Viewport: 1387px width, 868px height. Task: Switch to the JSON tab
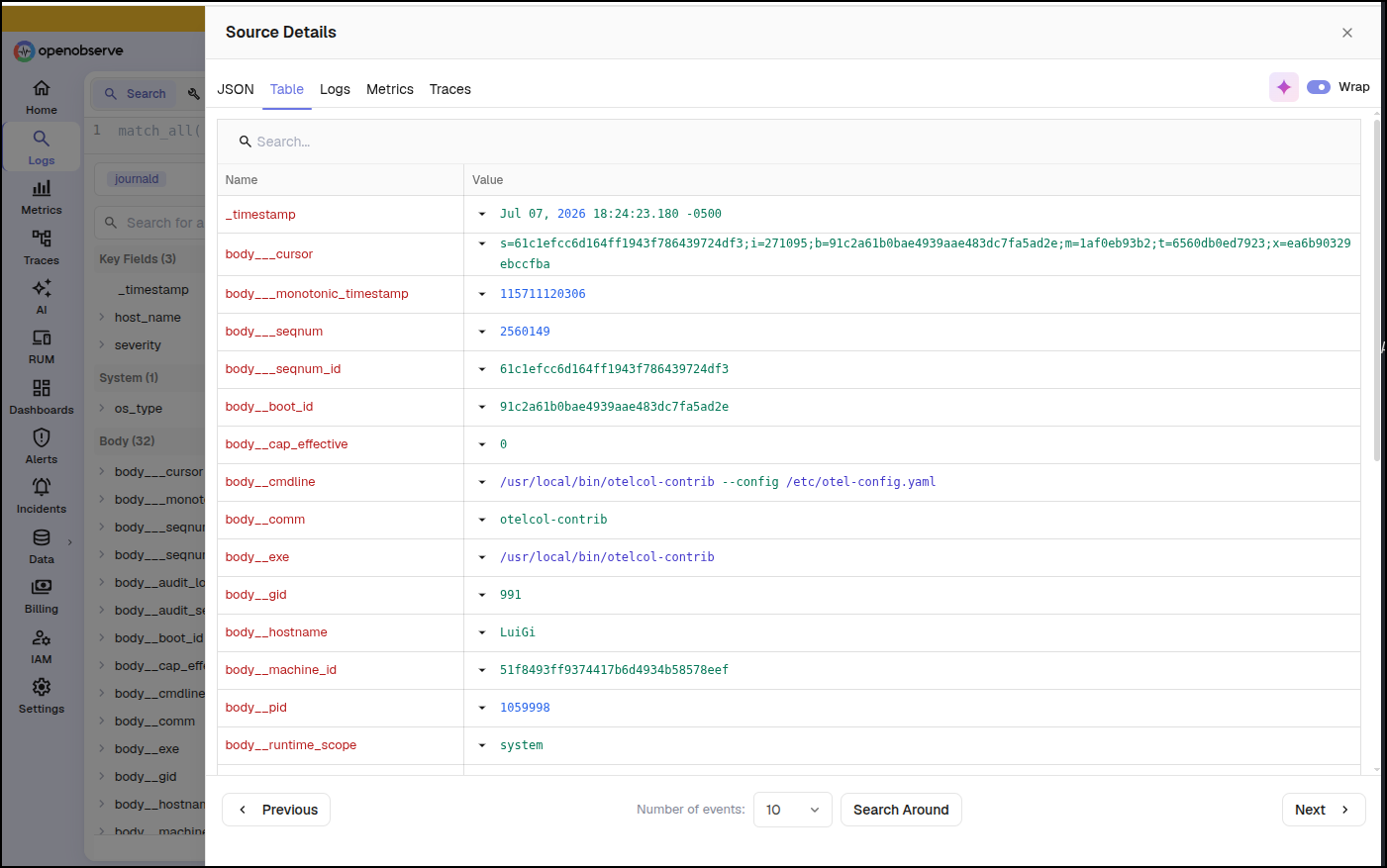[x=236, y=89]
